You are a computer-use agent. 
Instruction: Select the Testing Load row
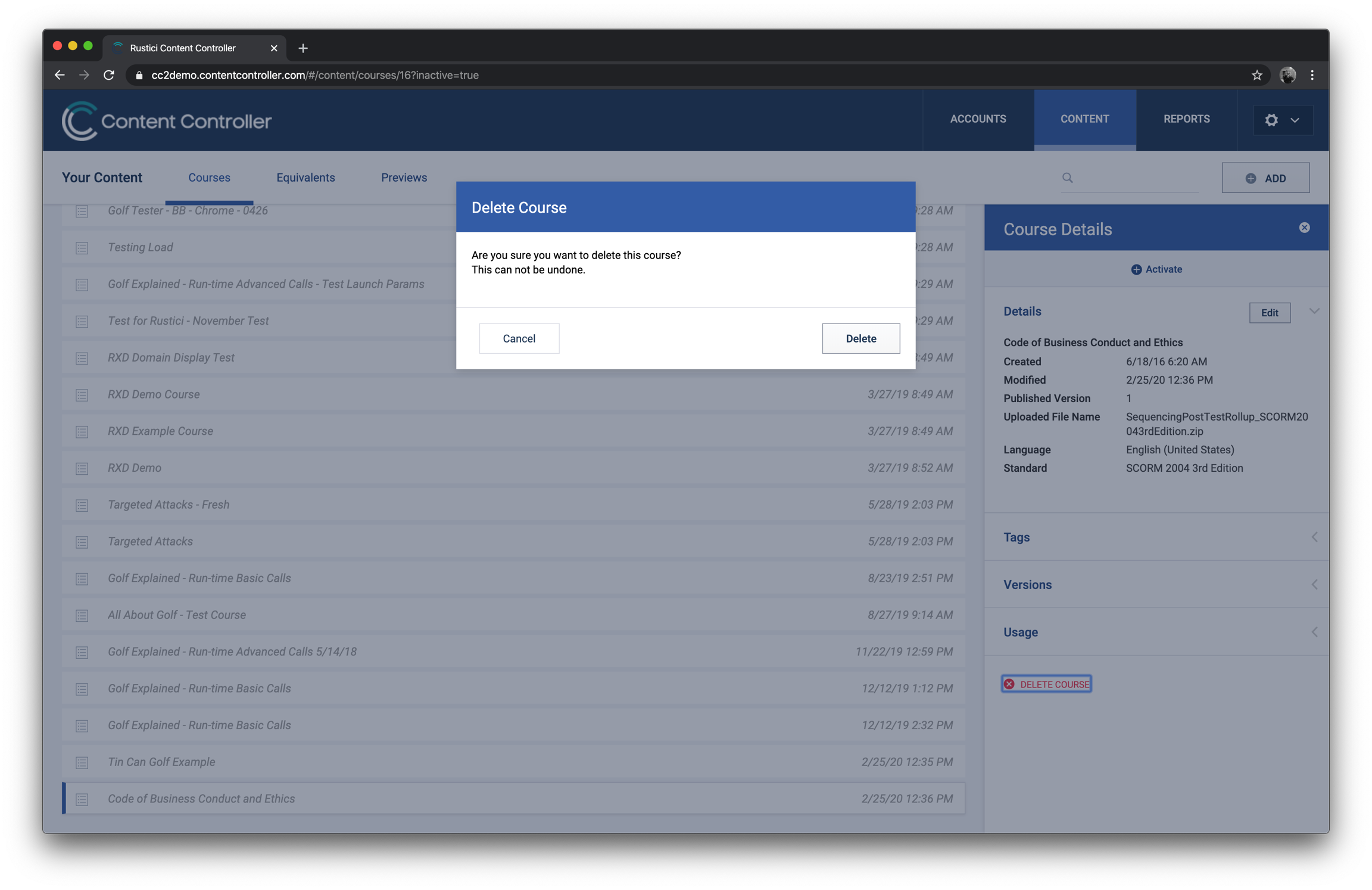258,247
